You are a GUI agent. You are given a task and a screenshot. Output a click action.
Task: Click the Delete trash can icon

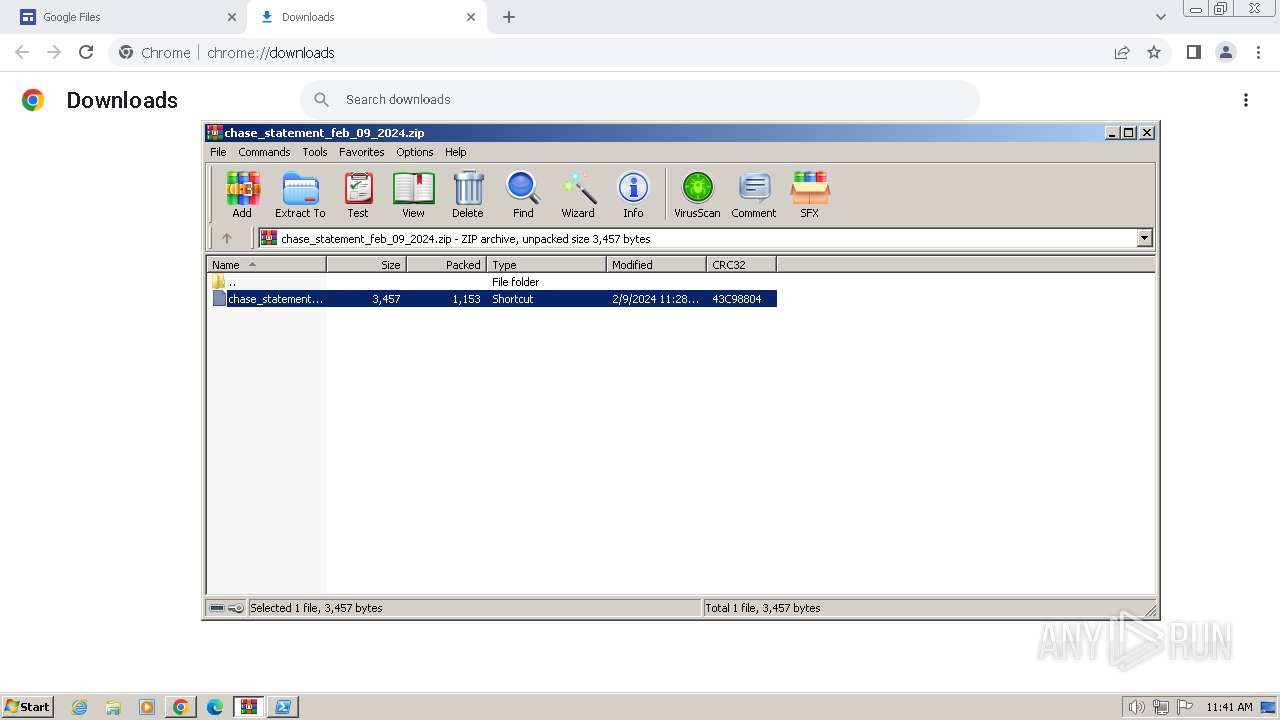(467, 195)
